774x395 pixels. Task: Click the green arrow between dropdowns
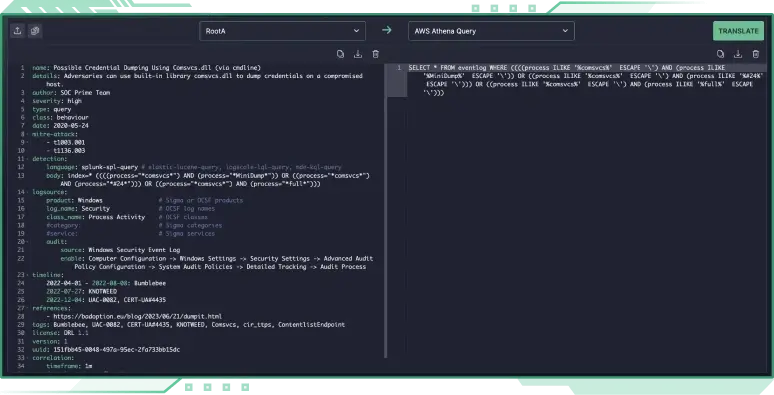(x=387, y=30)
